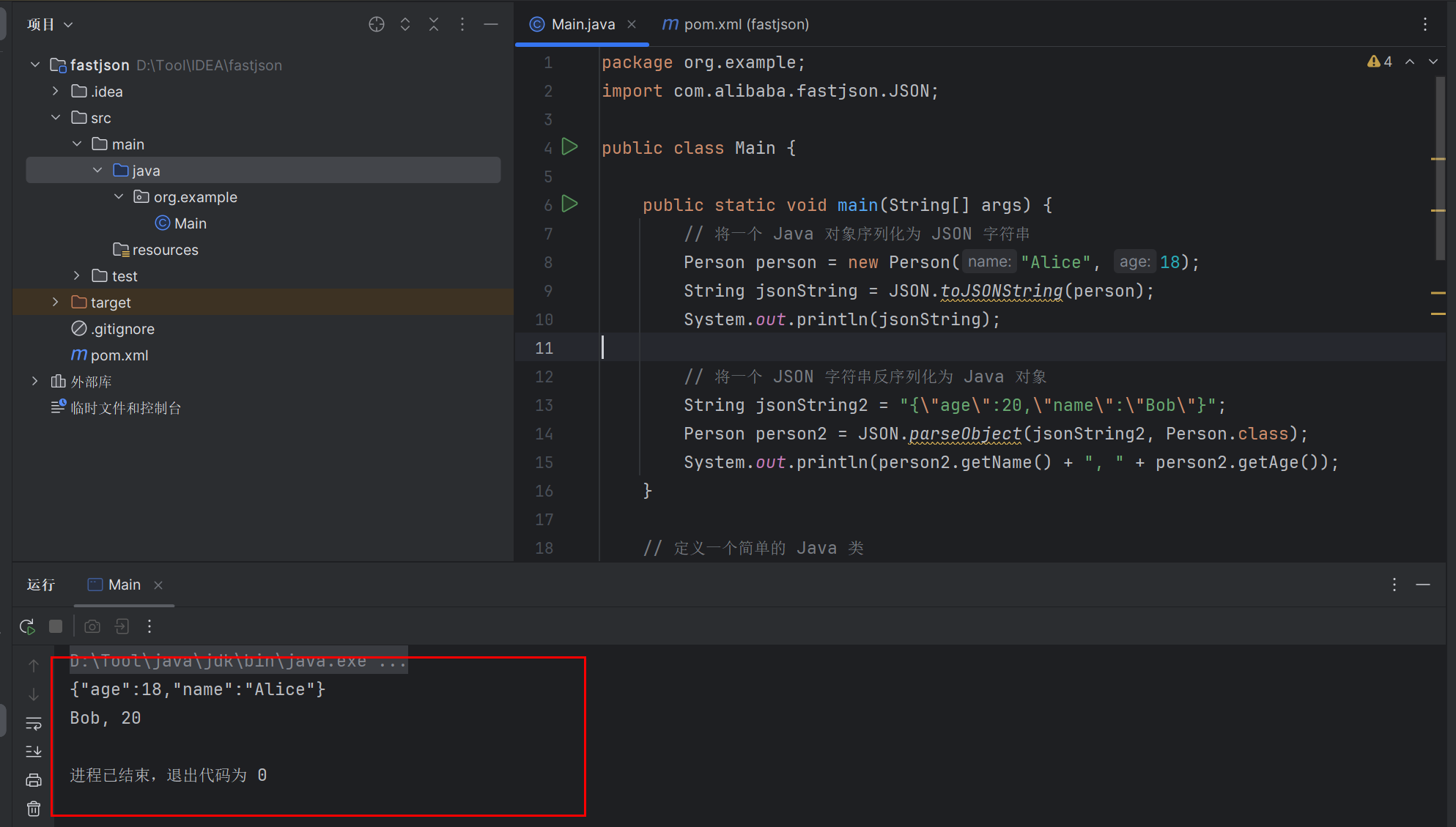The height and width of the screenshot is (827, 1456).
Task: Open run toolbar more actions menu
Action: point(149,626)
